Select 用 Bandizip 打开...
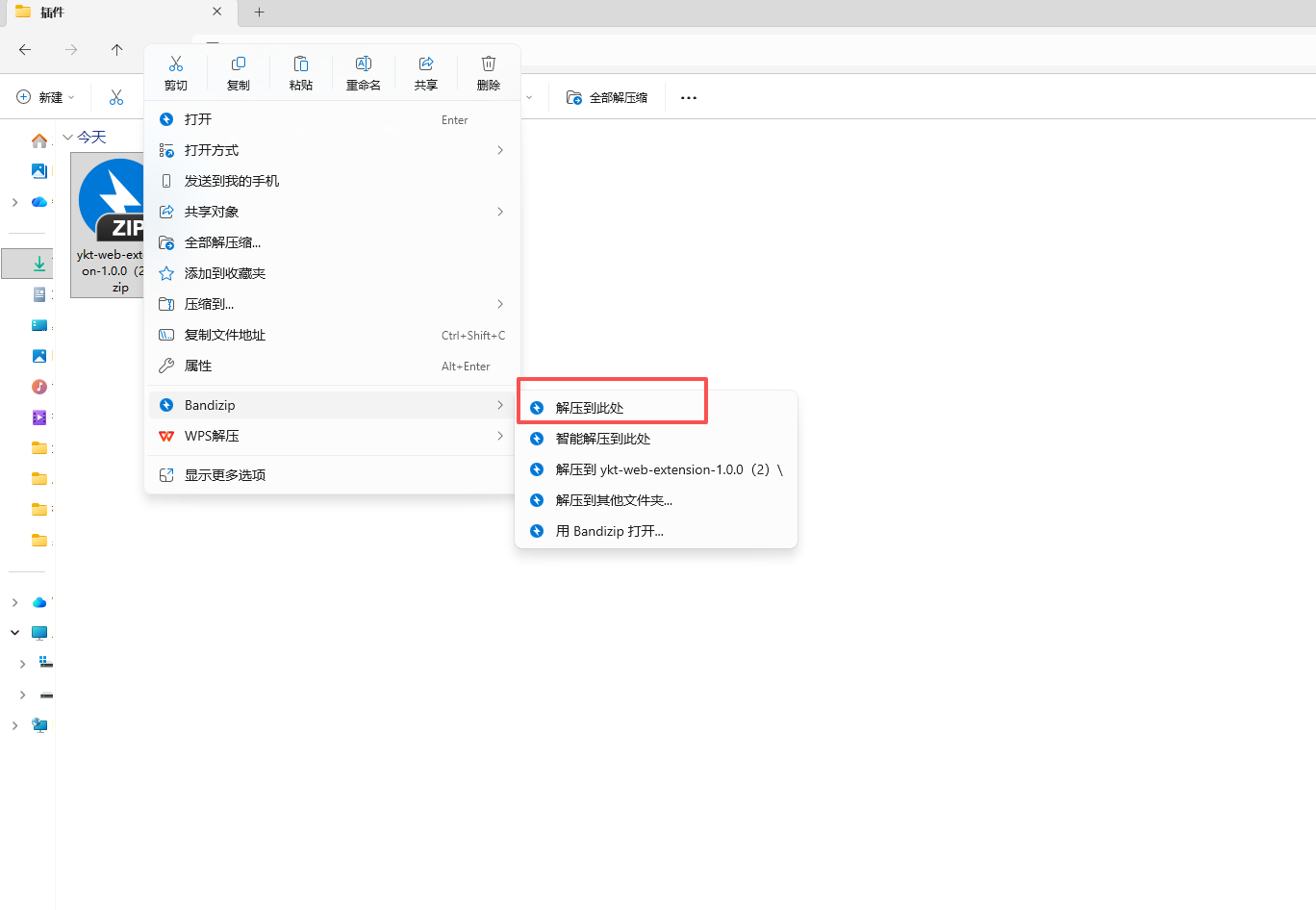The image size is (1316, 910). [656, 531]
